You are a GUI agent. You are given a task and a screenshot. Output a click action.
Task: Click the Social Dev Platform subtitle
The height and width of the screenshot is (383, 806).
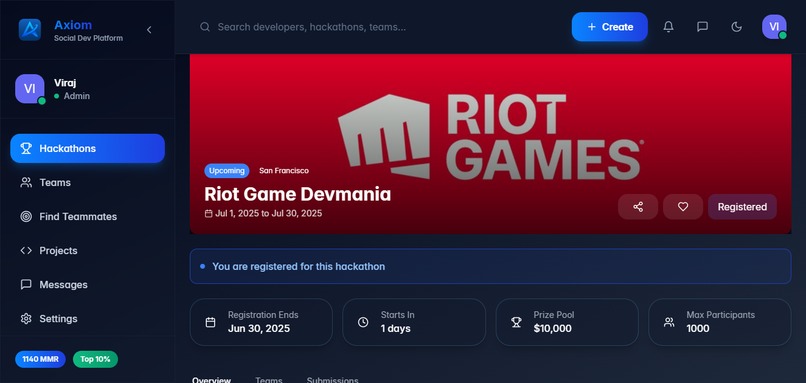[88, 38]
